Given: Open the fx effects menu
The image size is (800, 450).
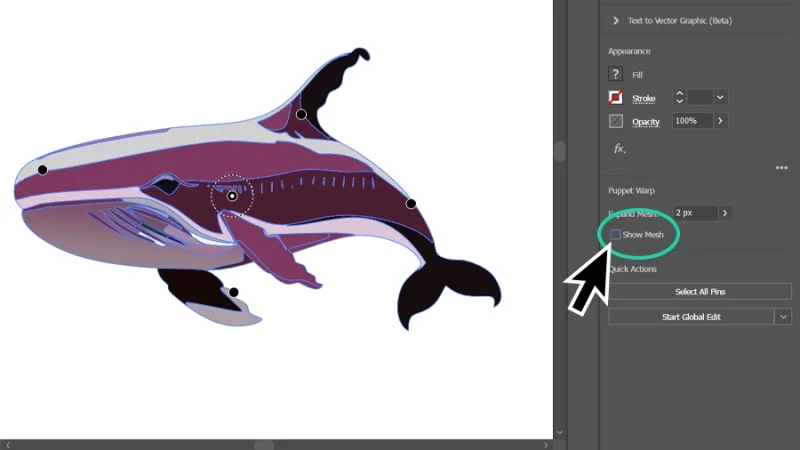Looking at the screenshot, I should (619, 148).
